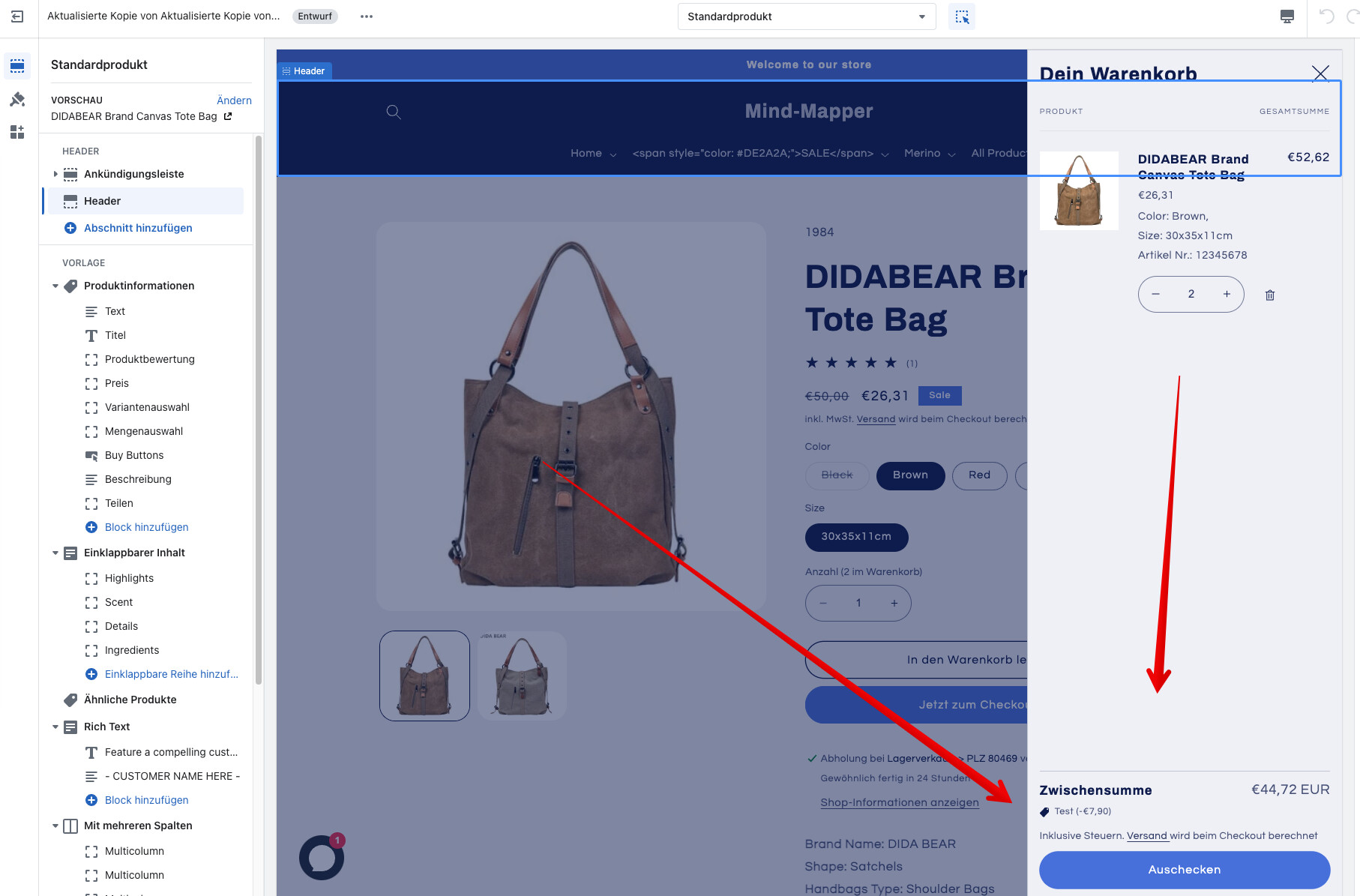Screen dimensions: 1360x896
Task: Open the app embeds icon in sidebar
Action: 17,132
